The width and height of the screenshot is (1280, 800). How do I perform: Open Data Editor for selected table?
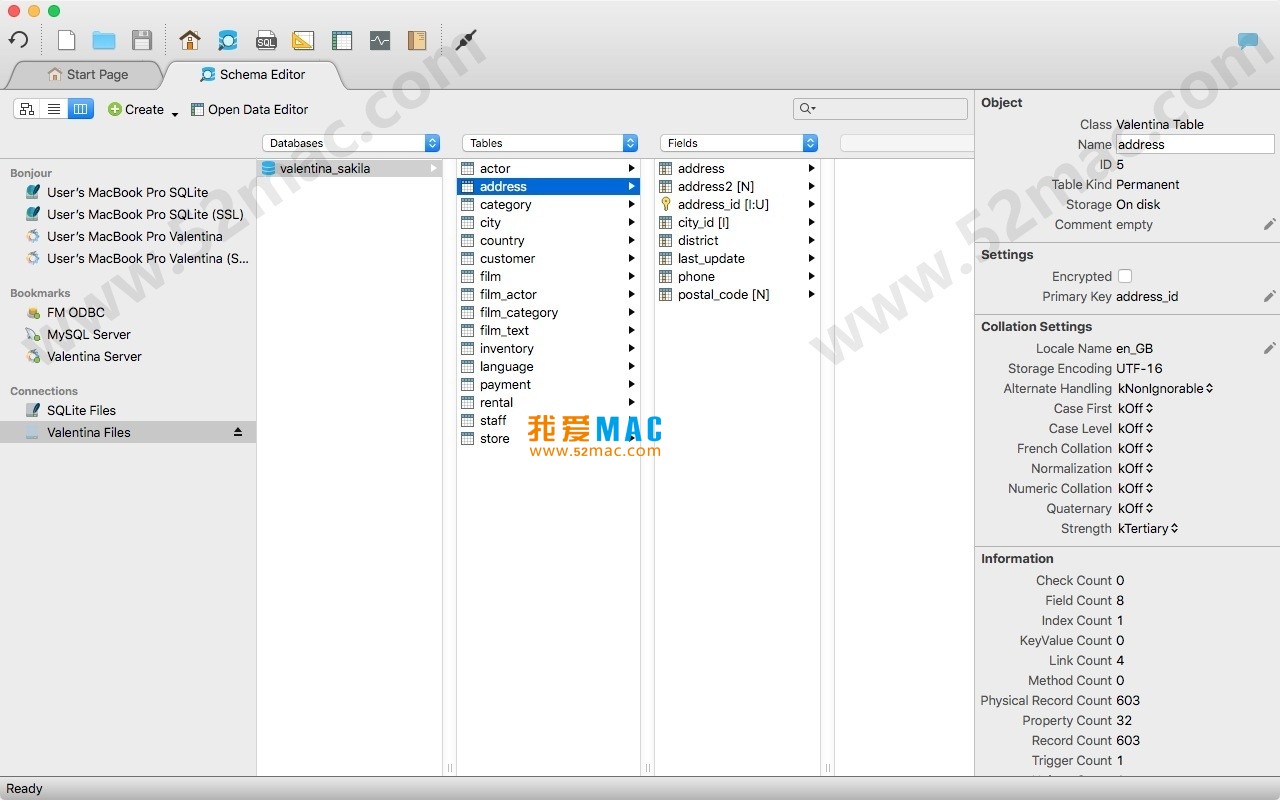coord(250,109)
